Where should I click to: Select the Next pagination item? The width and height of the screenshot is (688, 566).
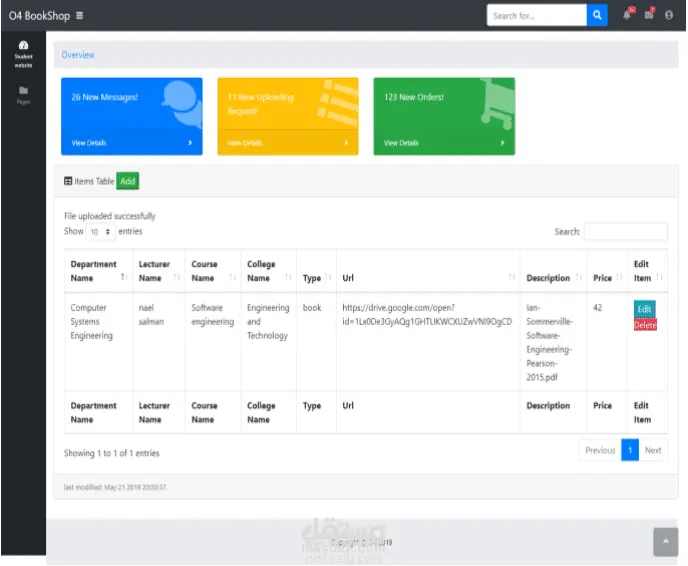653,450
